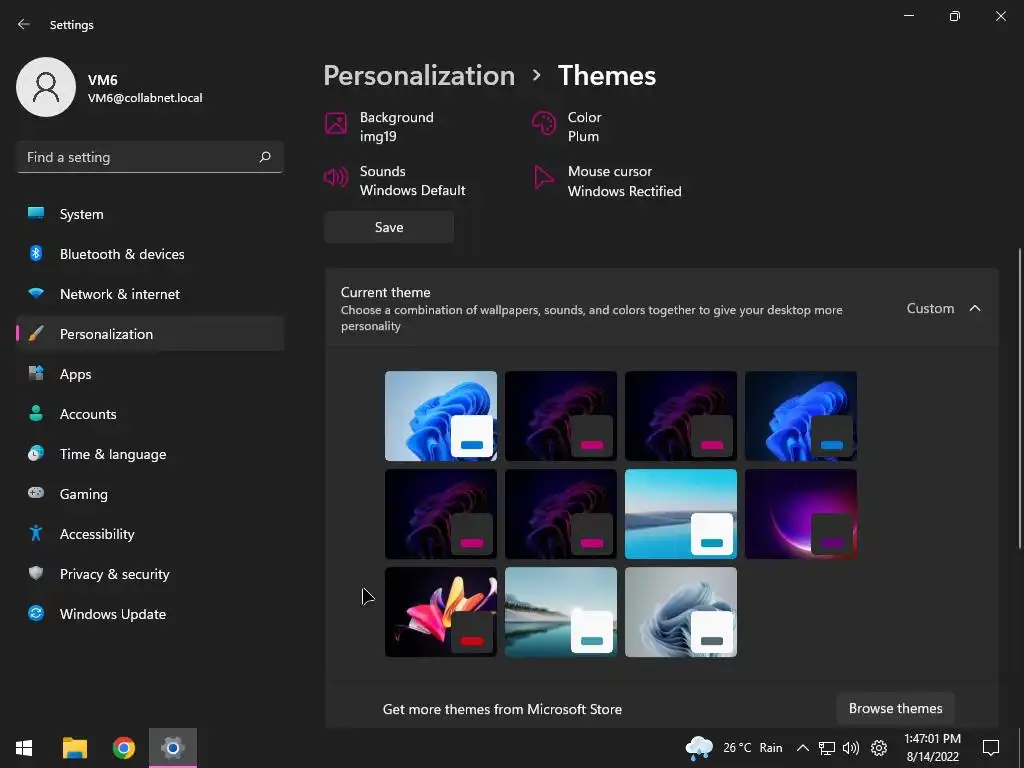This screenshot has width=1024, height=768.
Task: Open Accessibility settings
Action: [x=150, y=534]
